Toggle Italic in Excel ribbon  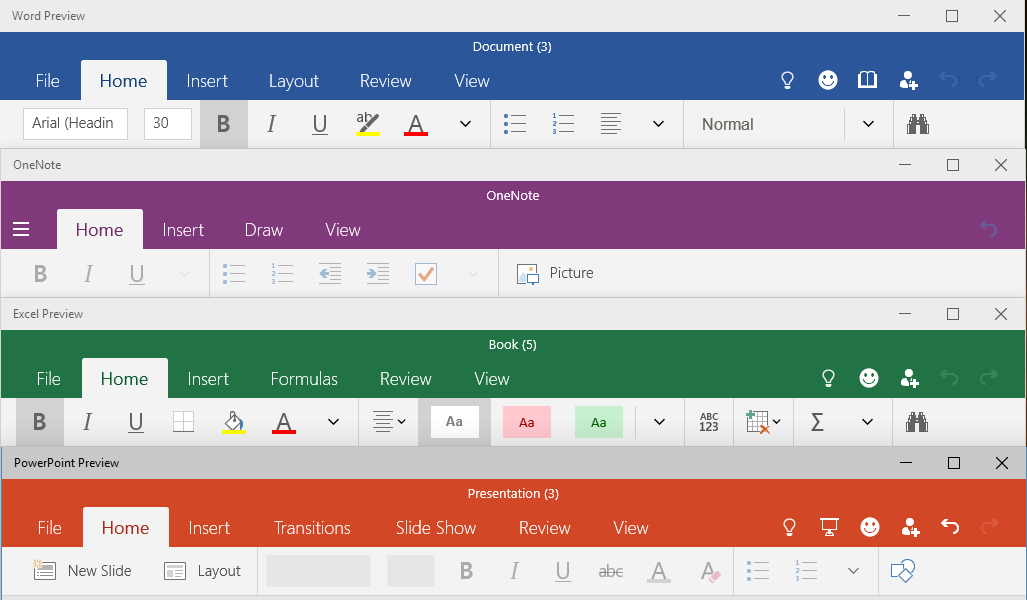click(x=87, y=422)
